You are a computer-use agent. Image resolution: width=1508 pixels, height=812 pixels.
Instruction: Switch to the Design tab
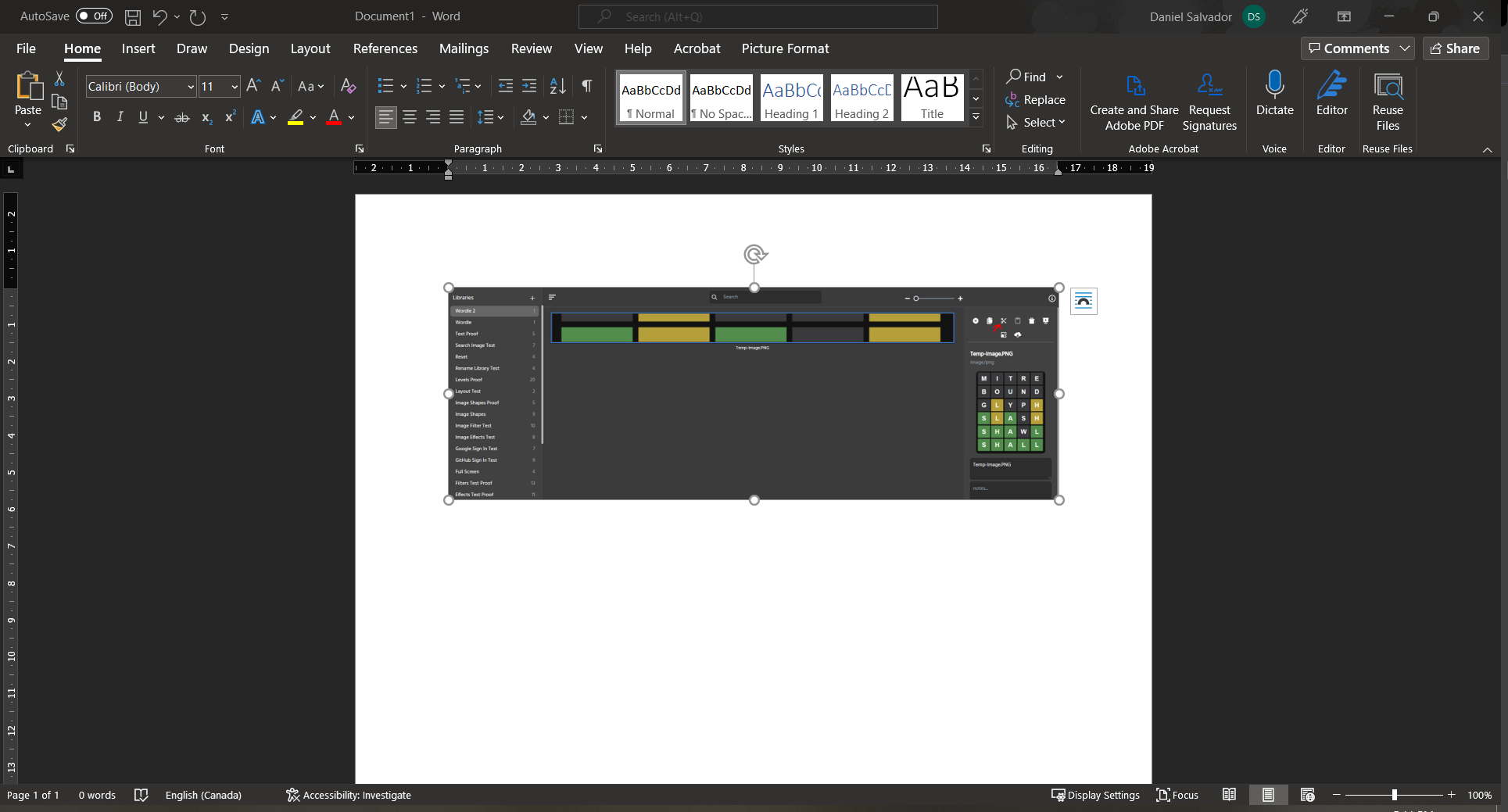tap(249, 48)
